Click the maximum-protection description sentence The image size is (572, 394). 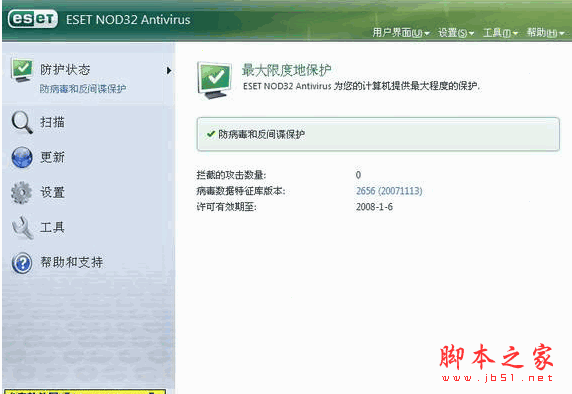[361, 86]
